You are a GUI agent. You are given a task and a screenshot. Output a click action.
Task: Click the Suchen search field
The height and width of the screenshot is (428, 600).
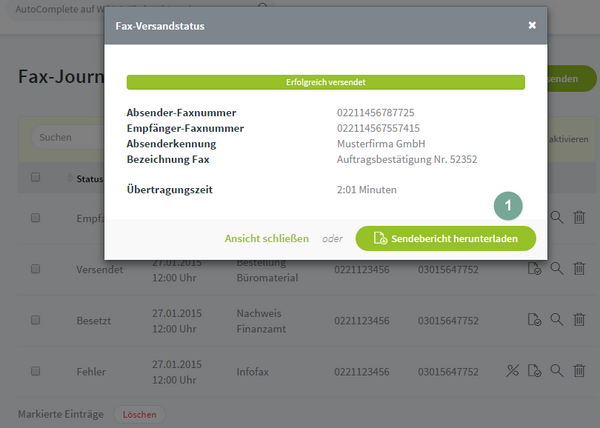[69, 137]
